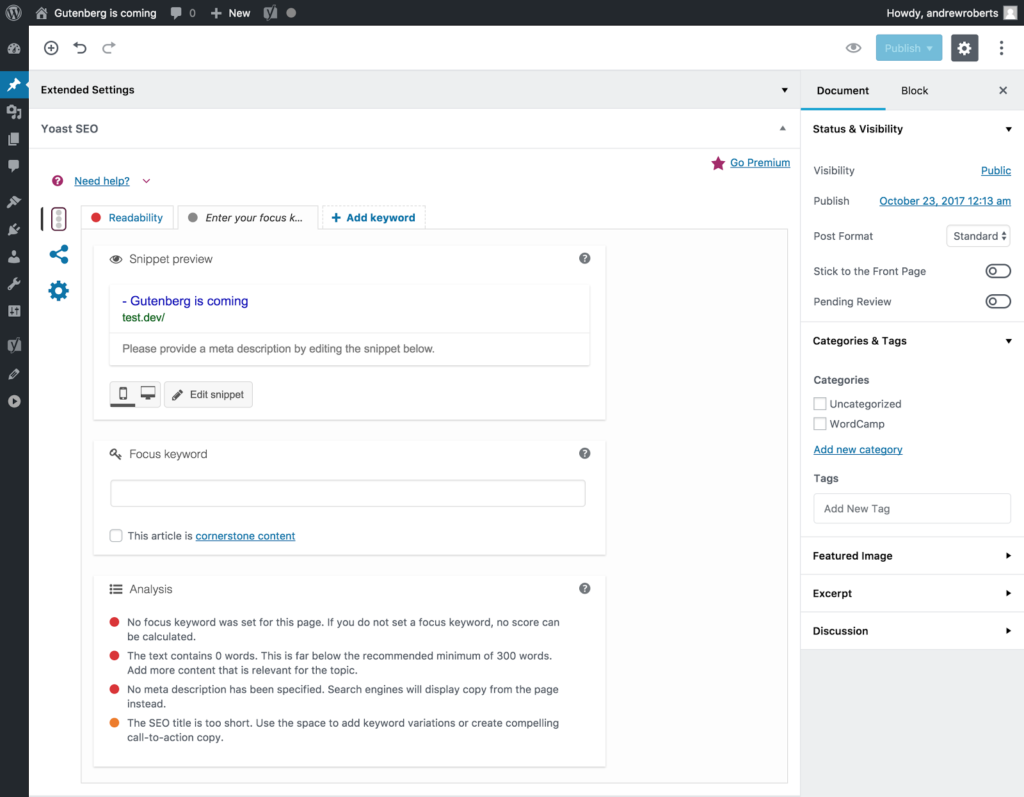
Task: Open the Pages sidebar icon
Action: pyautogui.click(x=14, y=139)
